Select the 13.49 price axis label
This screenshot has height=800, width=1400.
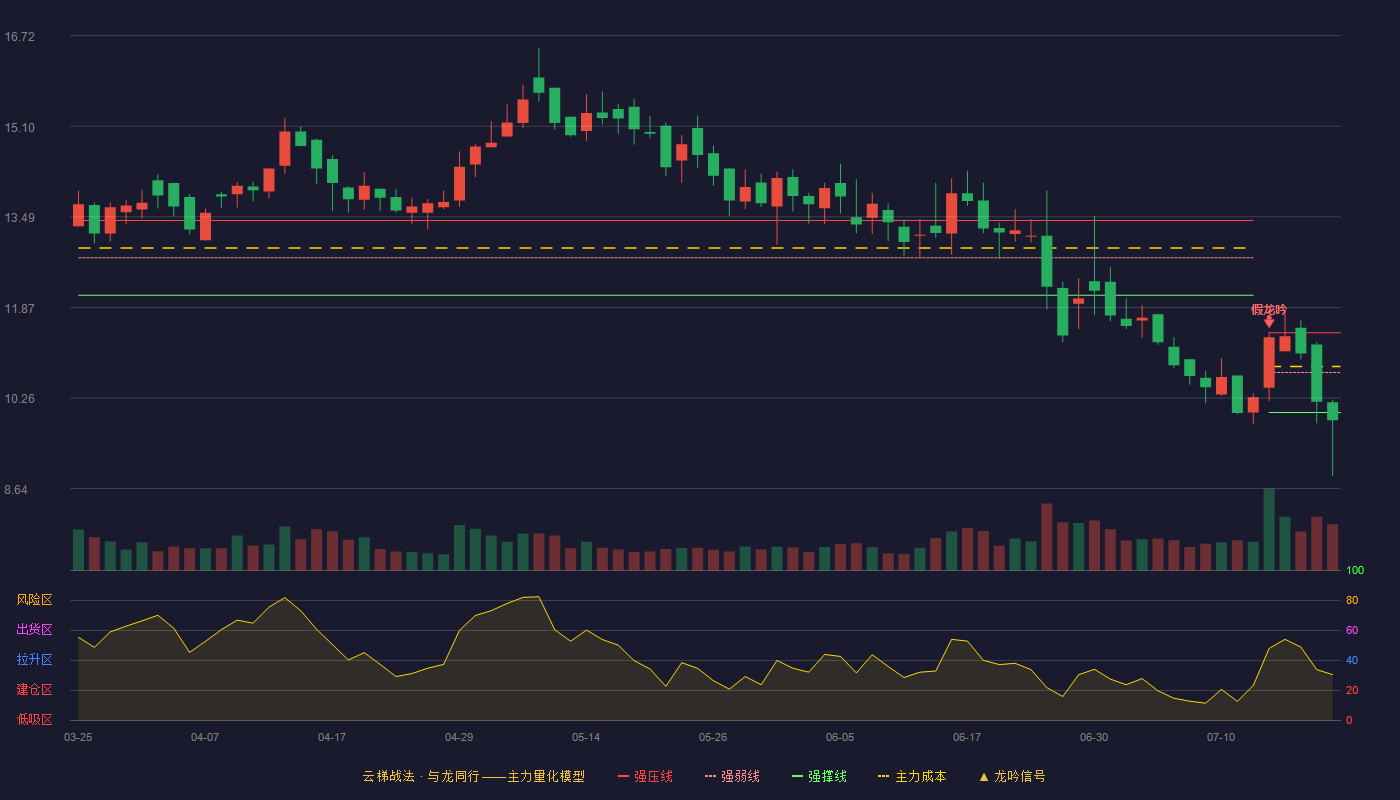pos(20,218)
